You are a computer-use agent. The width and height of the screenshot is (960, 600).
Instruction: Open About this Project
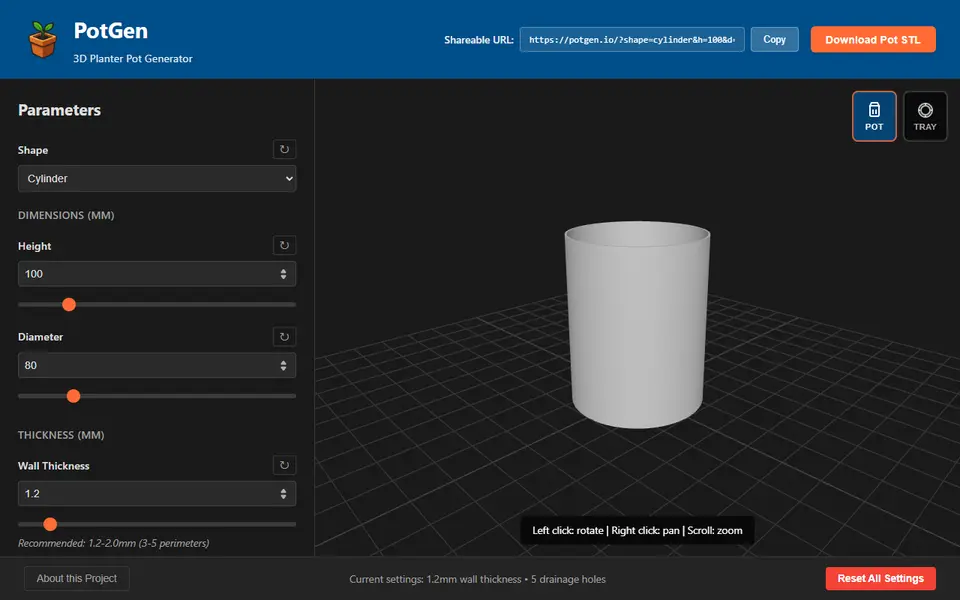click(77, 579)
